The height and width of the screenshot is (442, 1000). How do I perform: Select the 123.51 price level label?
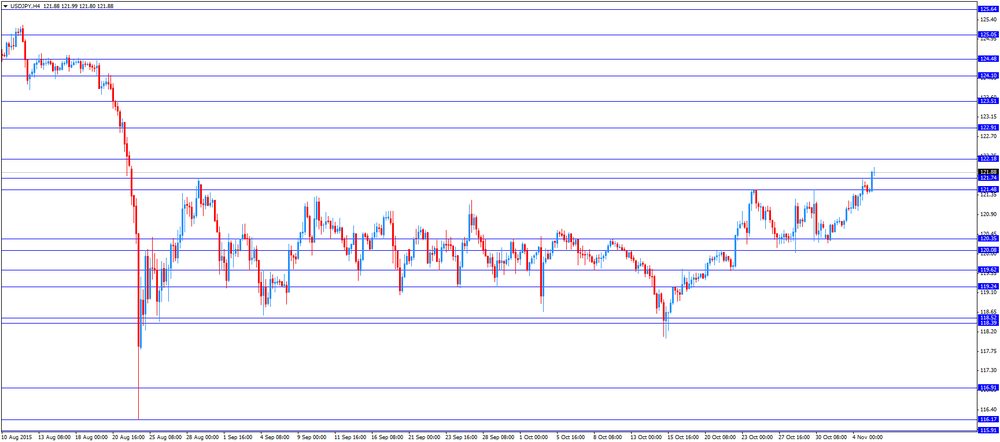pos(988,101)
